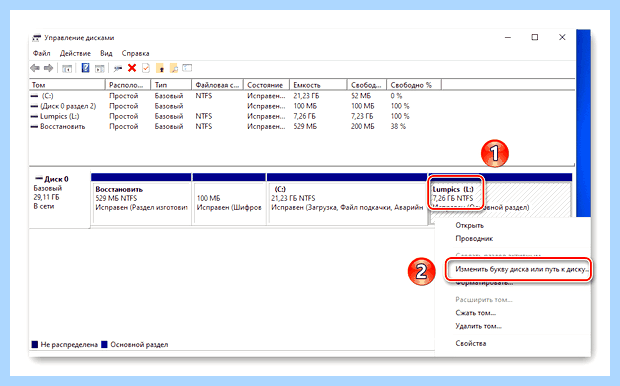The height and width of the screenshot is (386, 620).
Task: Click the 7,23 ГБ free space cell
Action: click(x=362, y=117)
